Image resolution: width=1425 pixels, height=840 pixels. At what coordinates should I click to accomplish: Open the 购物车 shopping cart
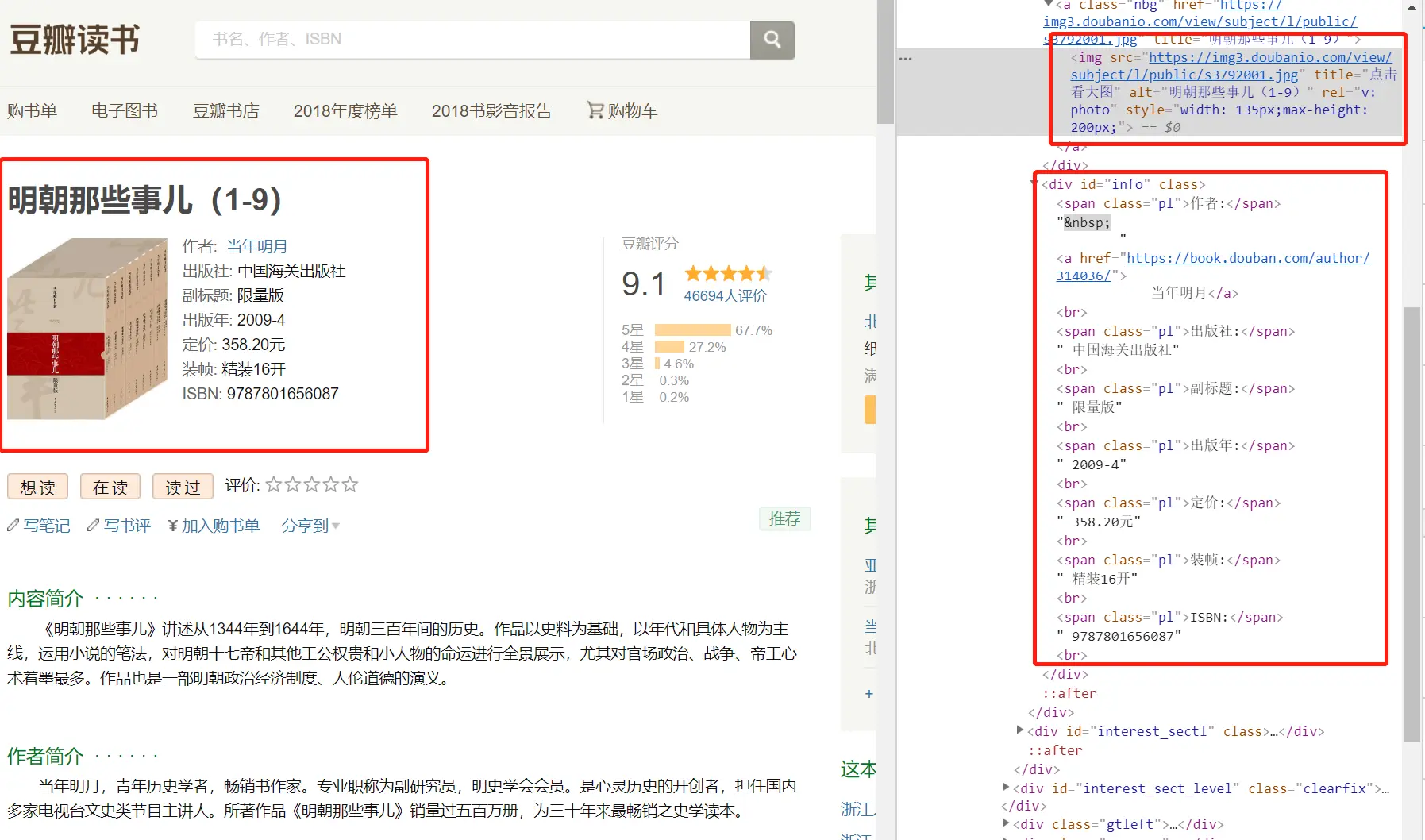[x=622, y=110]
